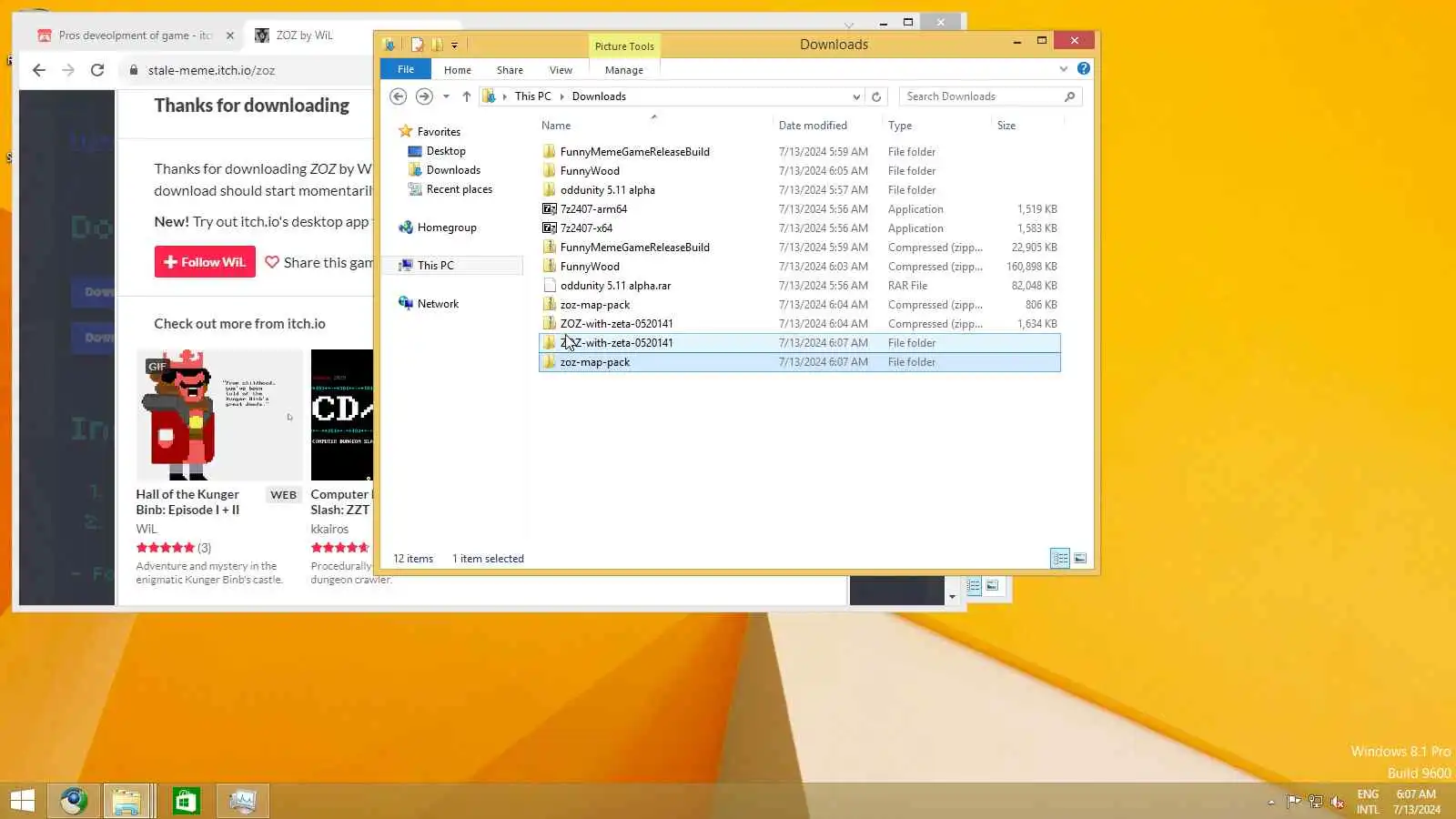
Task: Expand the breadcrumb arrow before This PC
Action: tap(505, 96)
